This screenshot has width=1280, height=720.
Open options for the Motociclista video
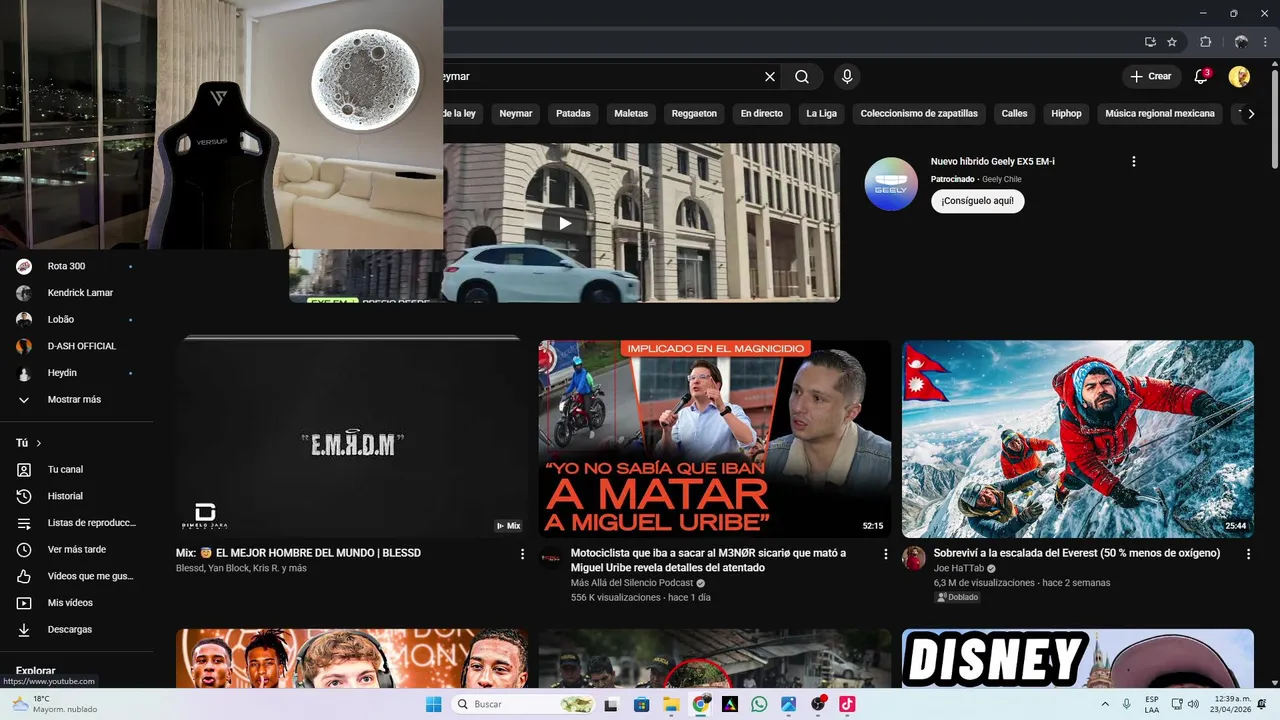tap(885, 553)
